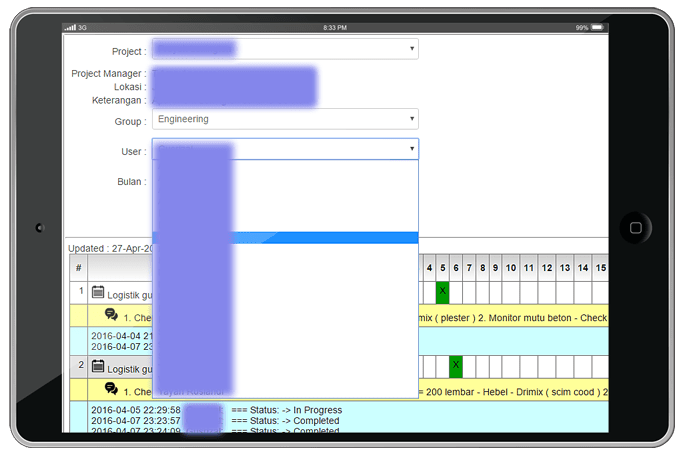Tap the 8:33 PM clock in status bar
This screenshot has width=691, height=460.
[336, 27]
